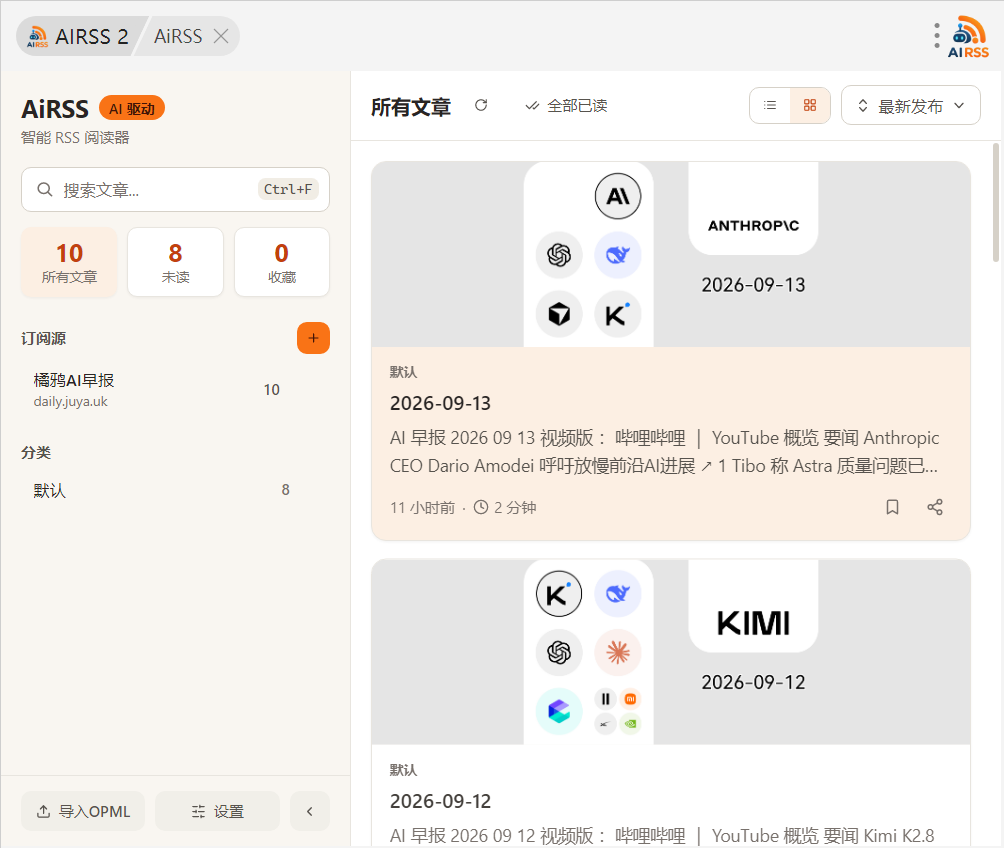Image resolution: width=1004 pixels, height=848 pixels.
Task: Switch to the AIRSS 2 tab
Action: 79,37
